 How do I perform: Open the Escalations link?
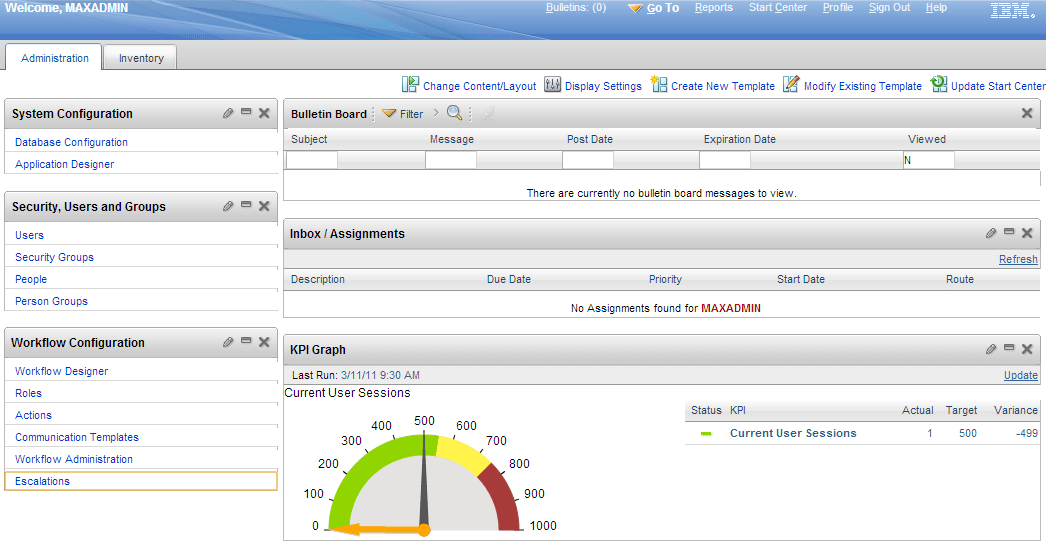[42, 481]
